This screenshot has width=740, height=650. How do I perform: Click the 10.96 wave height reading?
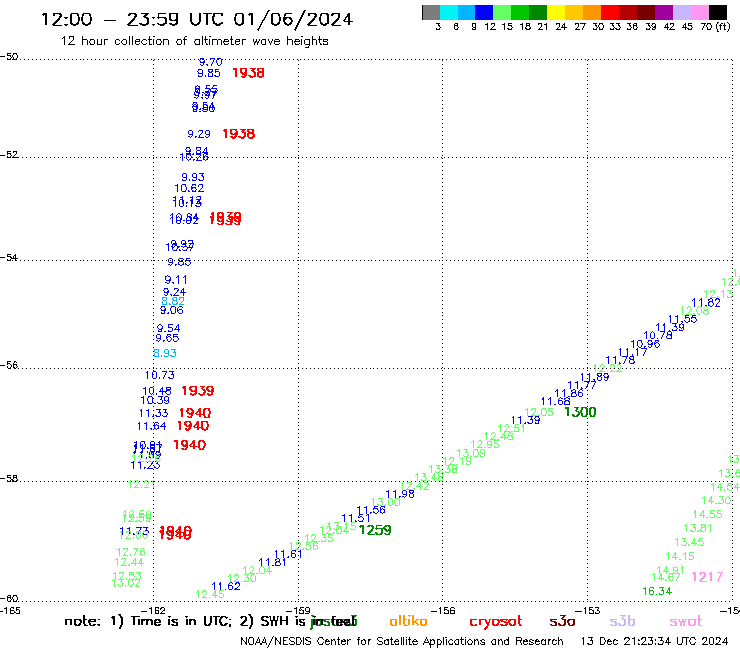pyautogui.click(x=645, y=344)
